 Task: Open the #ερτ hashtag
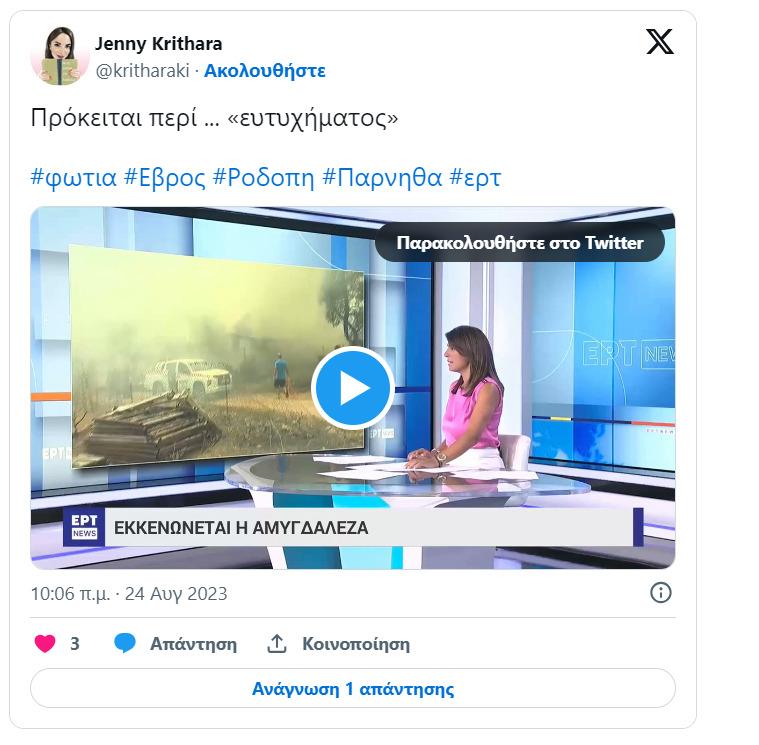click(x=475, y=177)
